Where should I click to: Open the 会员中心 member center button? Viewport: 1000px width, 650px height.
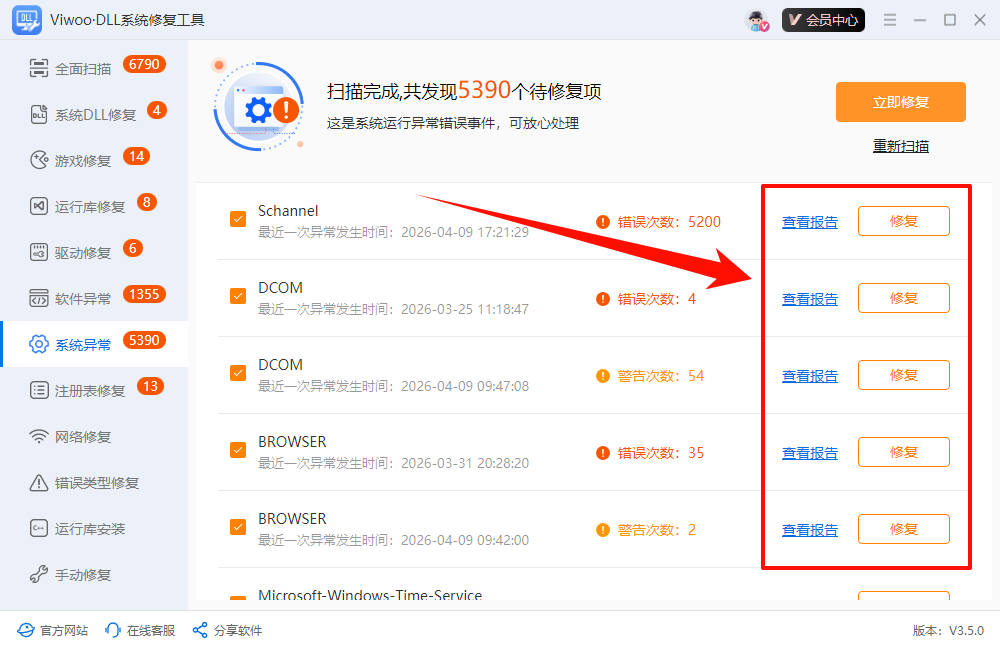[823, 20]
